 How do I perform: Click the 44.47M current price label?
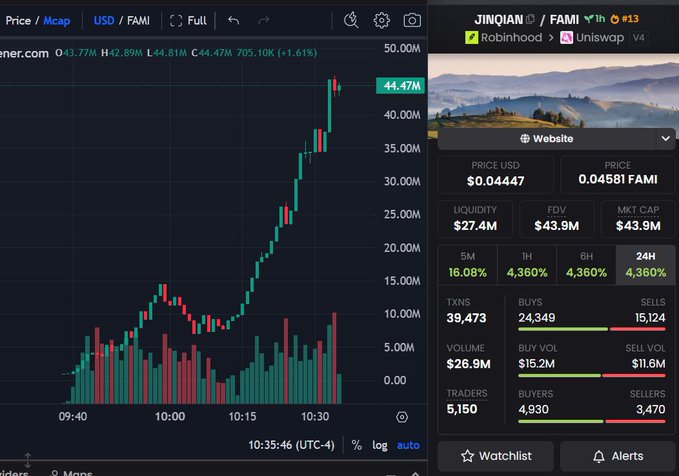click(x=401, y=86)
